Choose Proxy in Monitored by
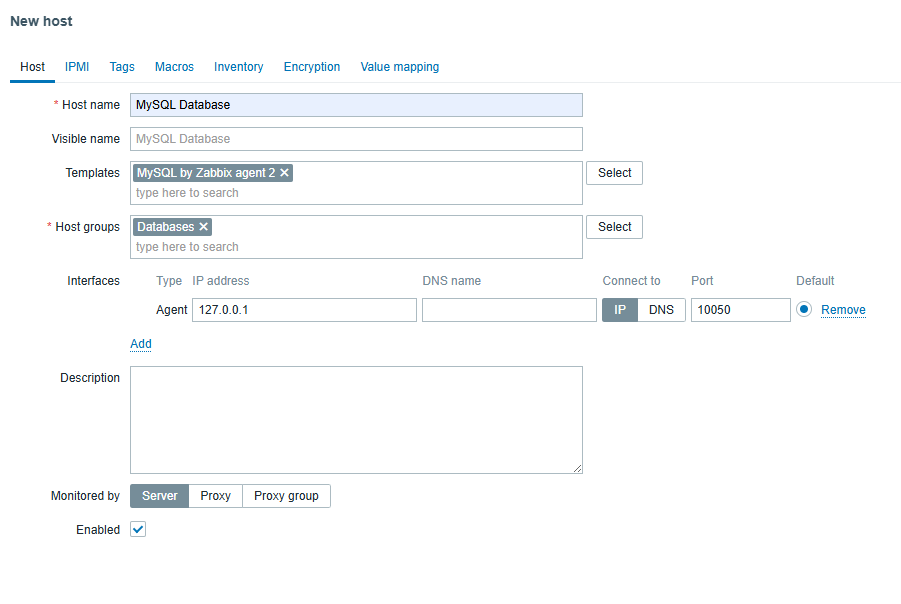901x604 pixels. (215, 496)
